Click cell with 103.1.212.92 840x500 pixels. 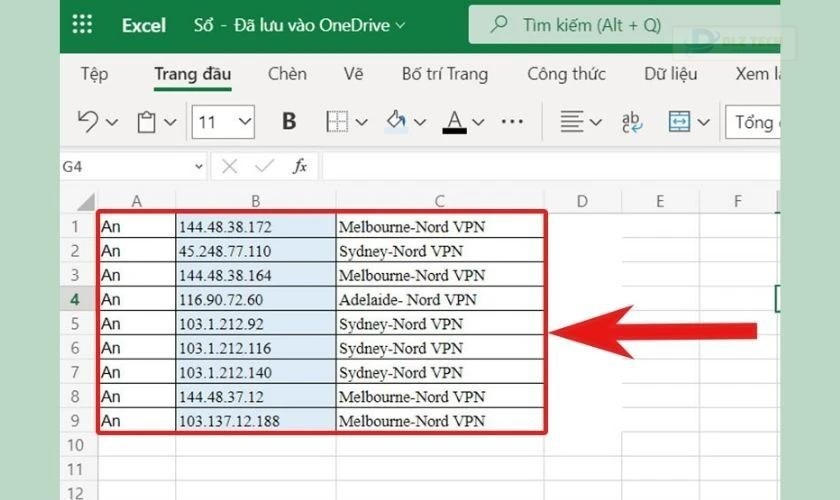pyautogui.click(x=256, y=323)
